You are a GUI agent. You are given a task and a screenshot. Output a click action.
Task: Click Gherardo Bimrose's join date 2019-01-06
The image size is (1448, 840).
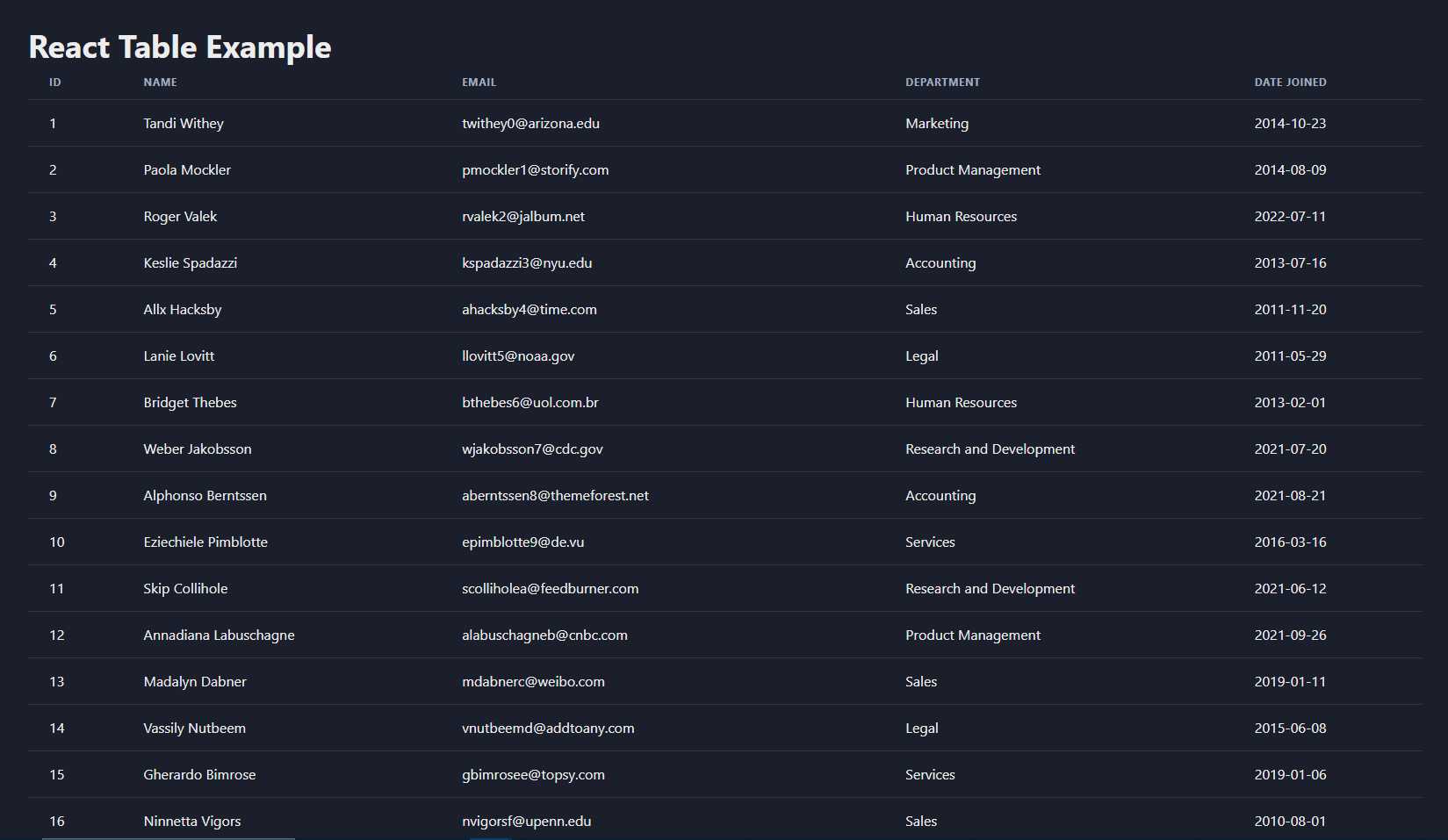pyautogui.click(x=1290, y=775)
